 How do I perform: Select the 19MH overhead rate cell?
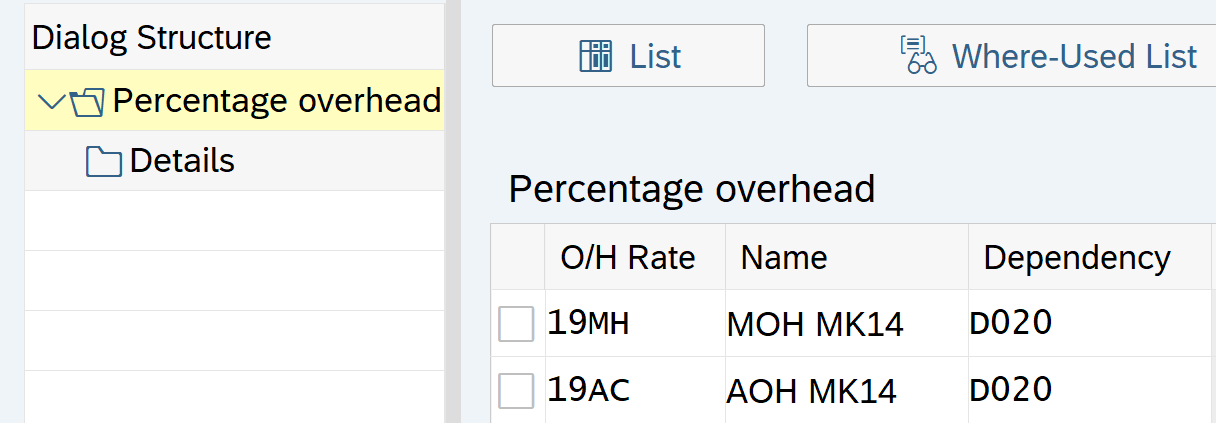588,323
